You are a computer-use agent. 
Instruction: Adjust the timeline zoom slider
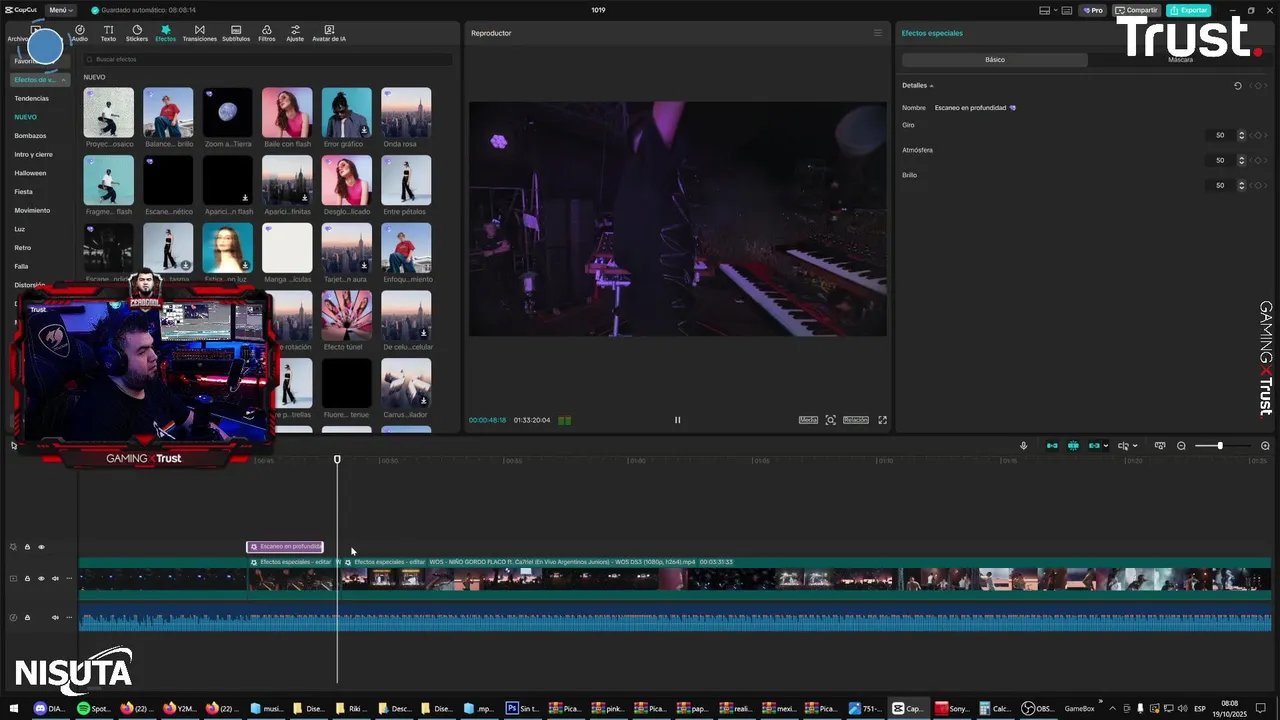coord(1222,446)
